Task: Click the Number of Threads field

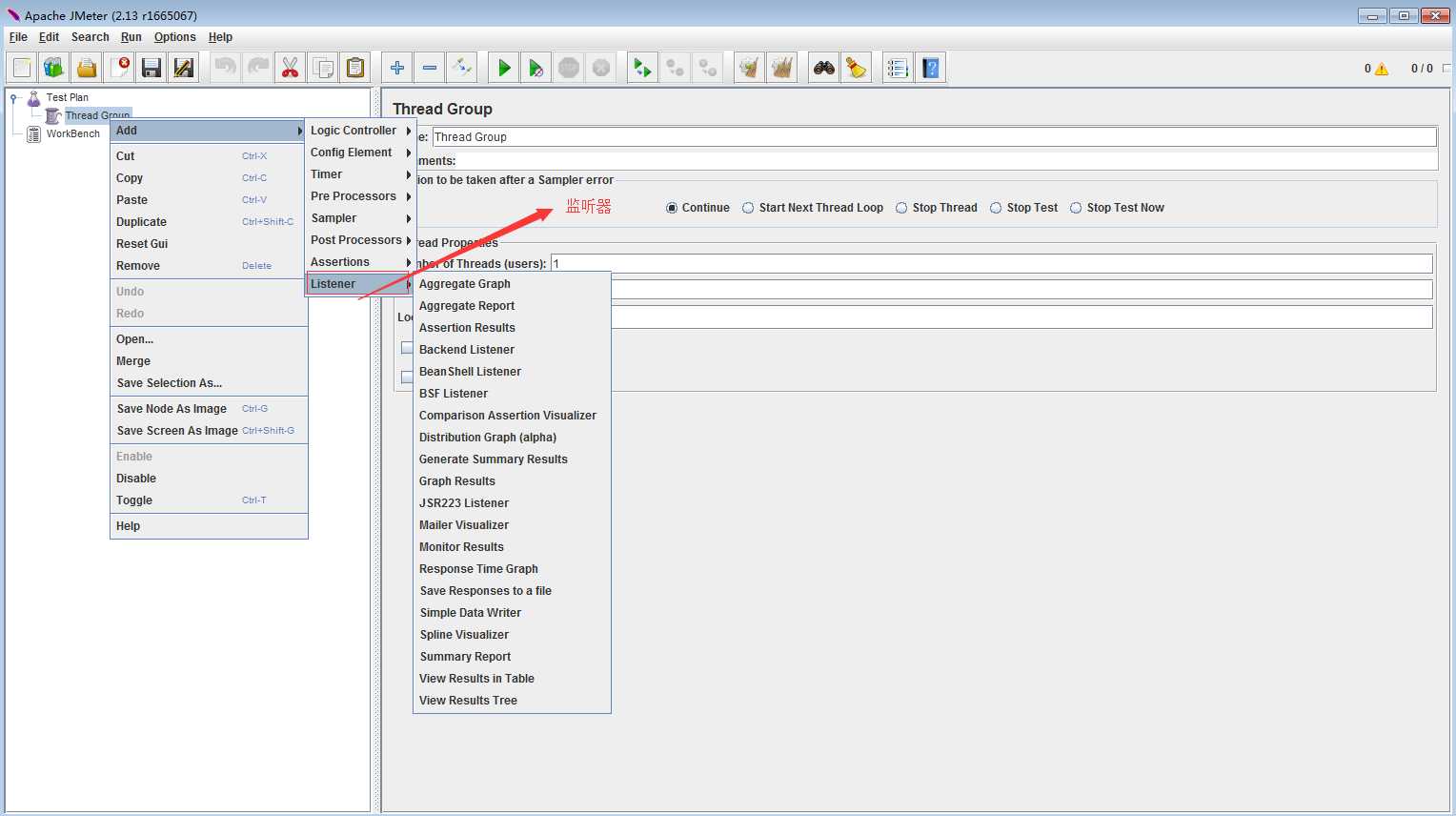Action: point(991,264)
